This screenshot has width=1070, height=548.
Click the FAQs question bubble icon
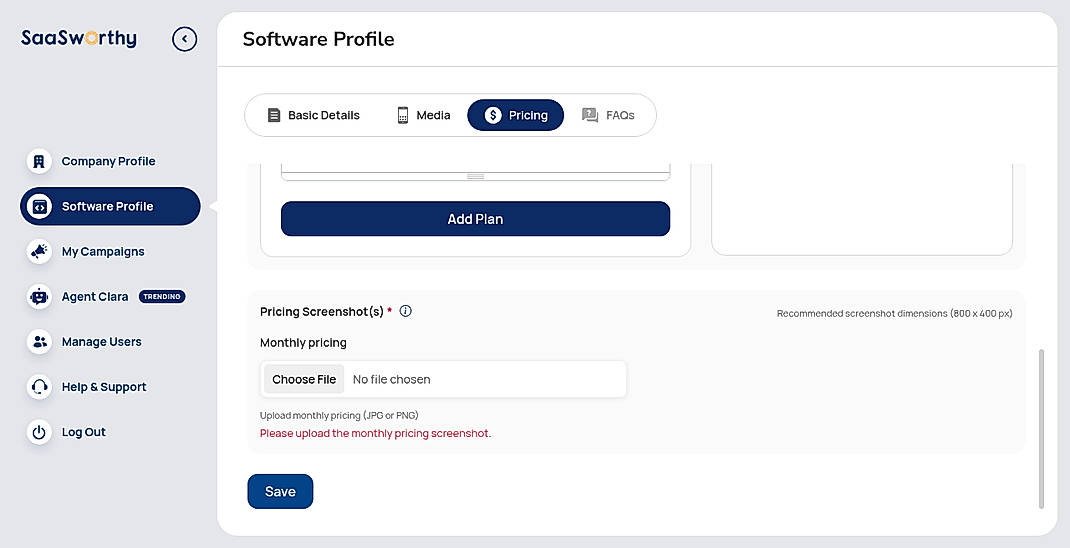[x=590, y=115]
